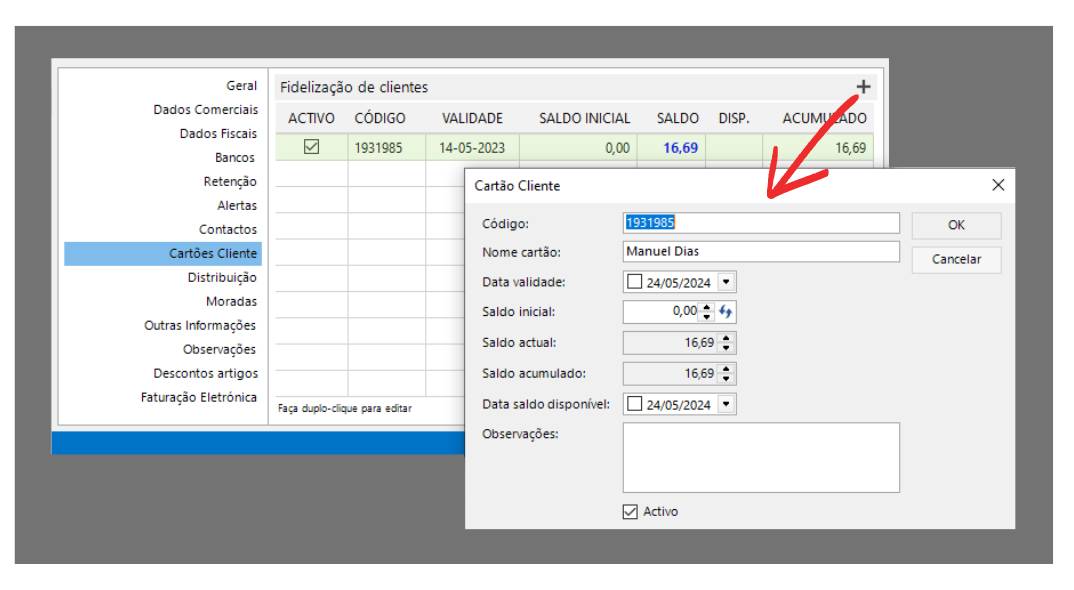The image size is (1074, 590).
Task: Select the Cartões Cliente sidebar item
Action: 212,254
